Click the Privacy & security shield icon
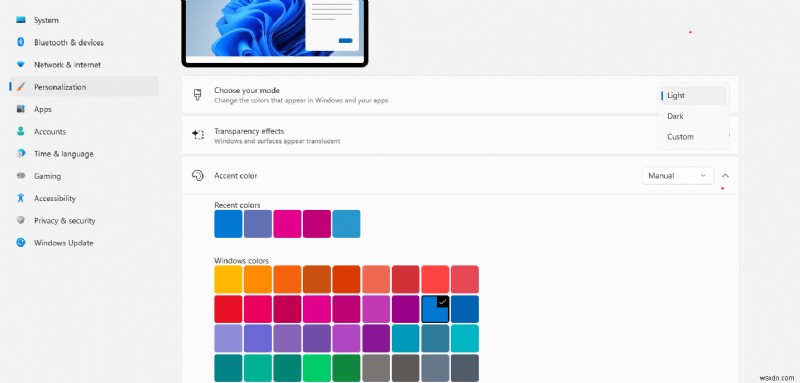 coord(20,220)
